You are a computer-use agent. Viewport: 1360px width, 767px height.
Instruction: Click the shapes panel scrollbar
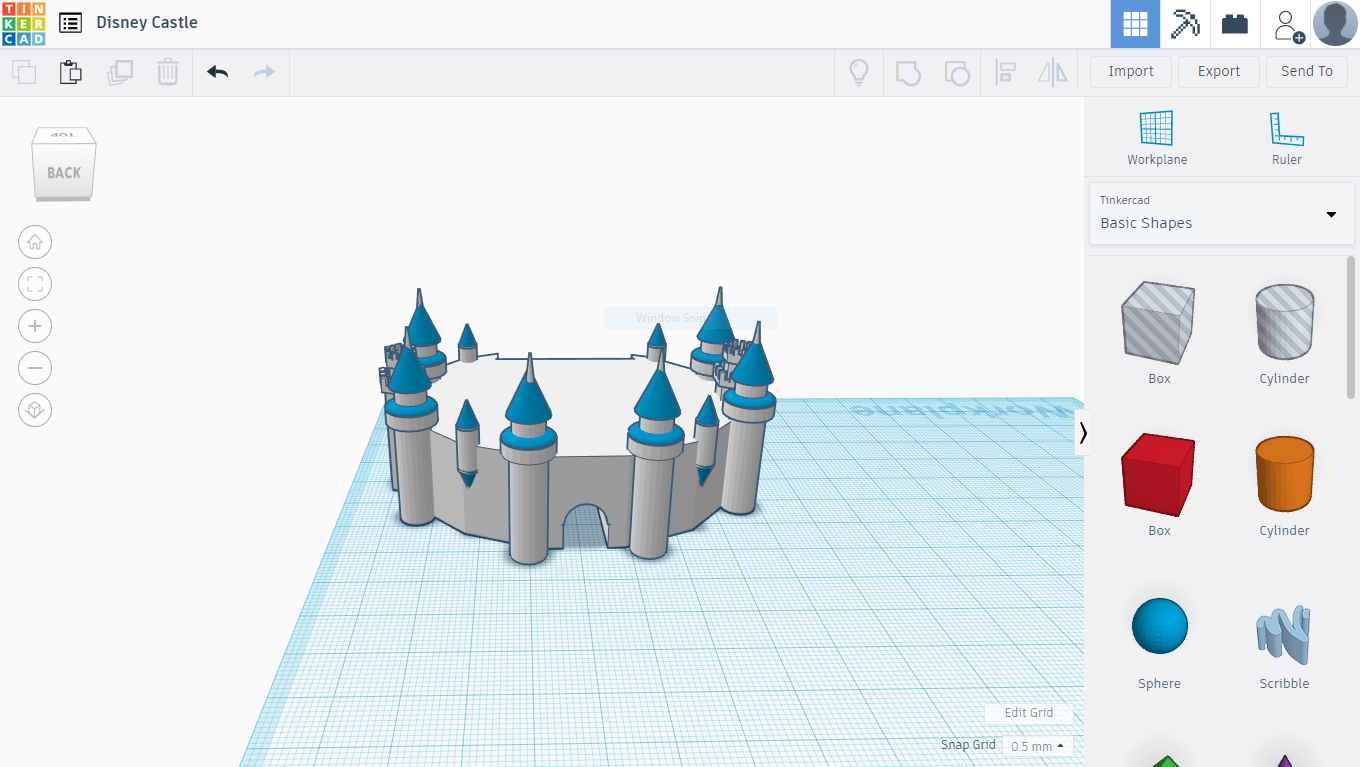click(1352, 327)
